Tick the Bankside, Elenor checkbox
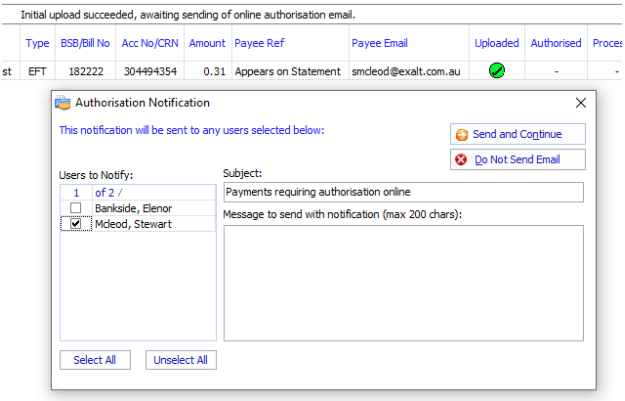 click(x=76, y=208)
